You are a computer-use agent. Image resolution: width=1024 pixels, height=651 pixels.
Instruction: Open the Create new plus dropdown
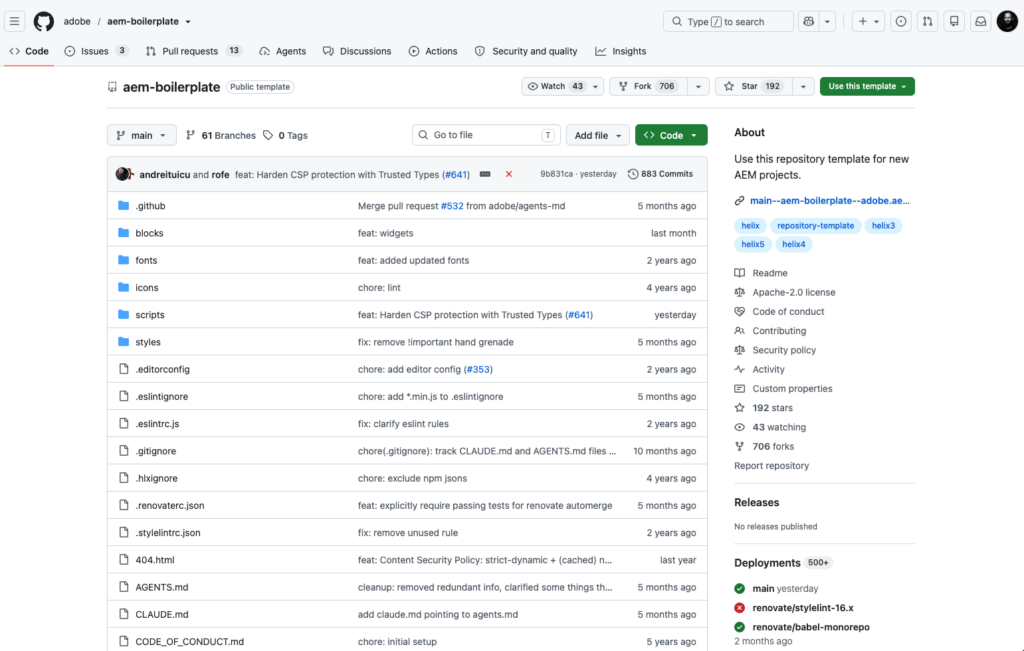point(869,22)
